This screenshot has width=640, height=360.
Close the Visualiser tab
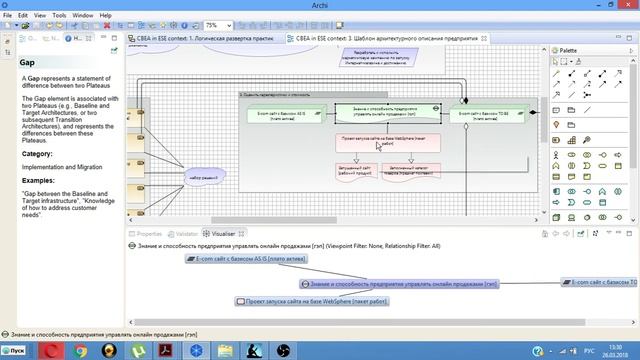(241, 234)
